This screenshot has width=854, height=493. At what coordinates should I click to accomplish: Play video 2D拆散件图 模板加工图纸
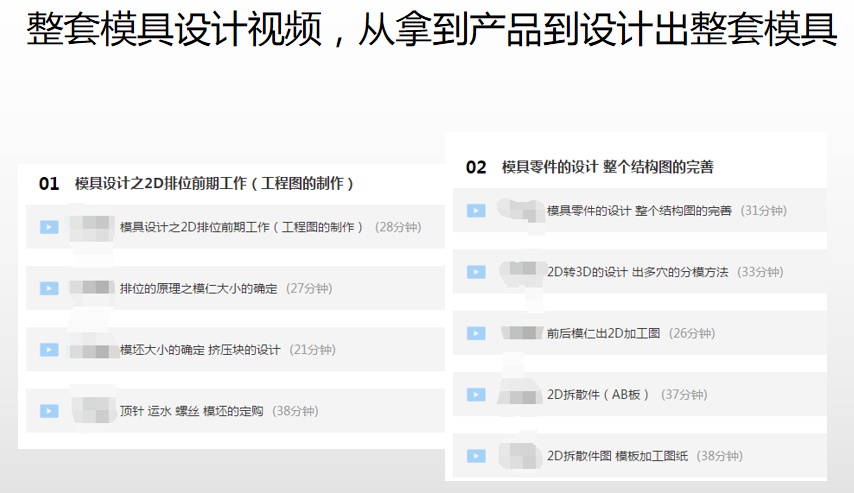pos(476,456)
